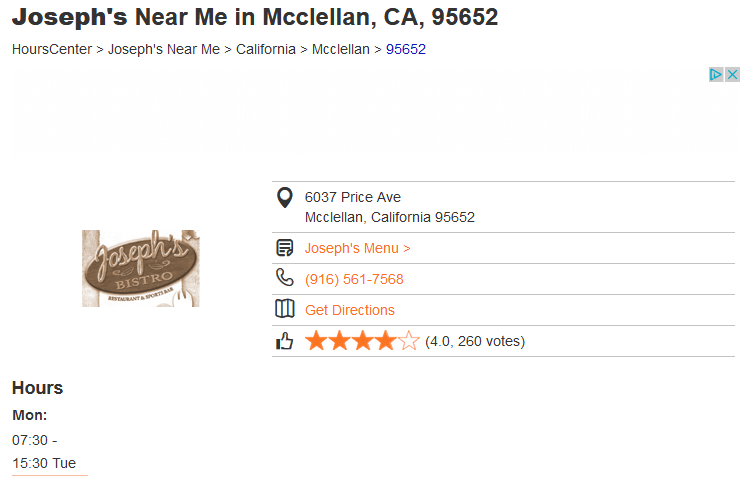This screenshot has height=485, width=751.
Task: Rate five stars via empty star
Action: [x=409, y=340]
